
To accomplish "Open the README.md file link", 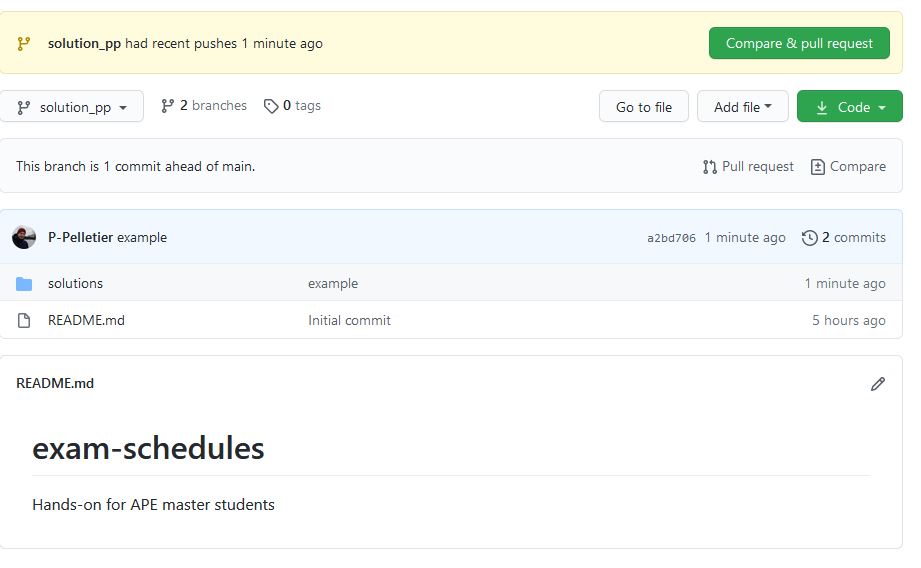I will pyautogui.click(x=86, y=321).
